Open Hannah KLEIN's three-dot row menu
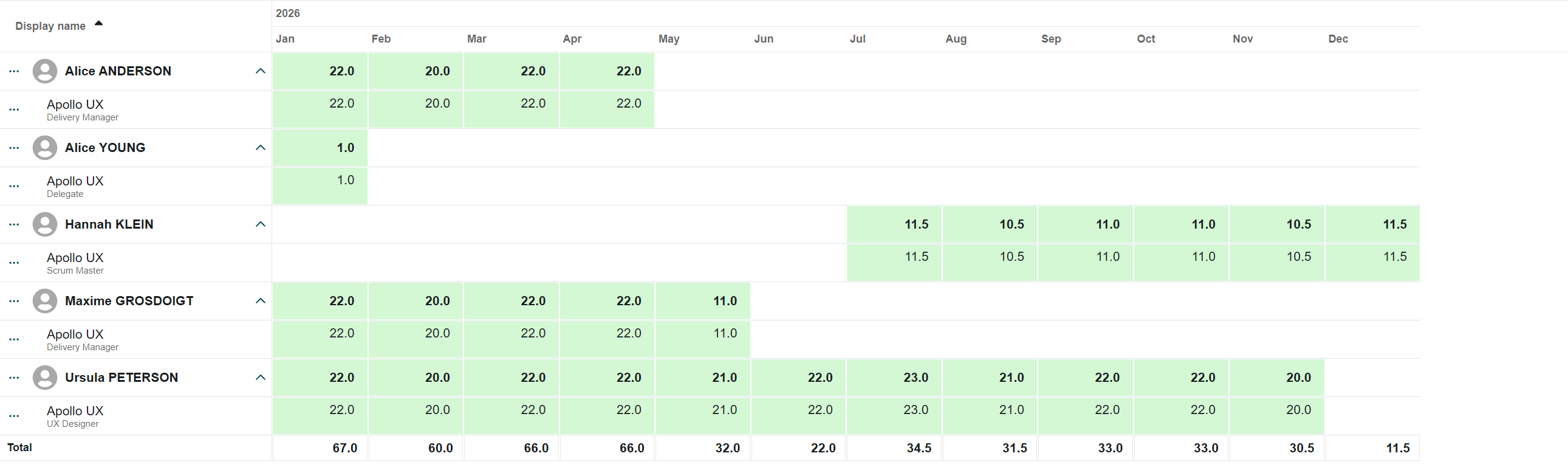Image resolution: width=1568 pixels, height=470 pixels. [14, 224]
